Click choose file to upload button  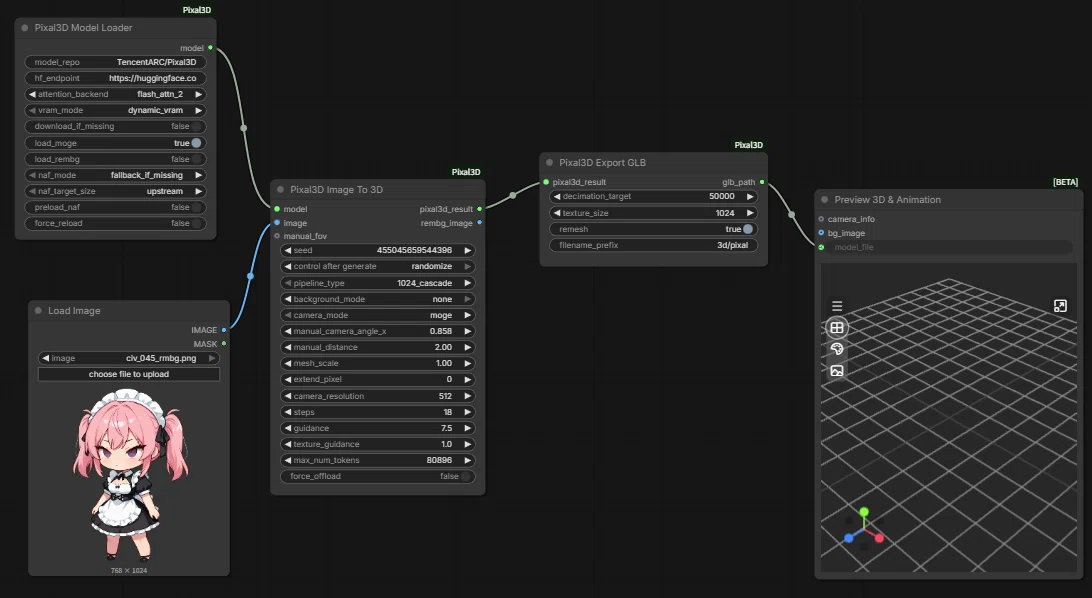[x=129, y=374]
